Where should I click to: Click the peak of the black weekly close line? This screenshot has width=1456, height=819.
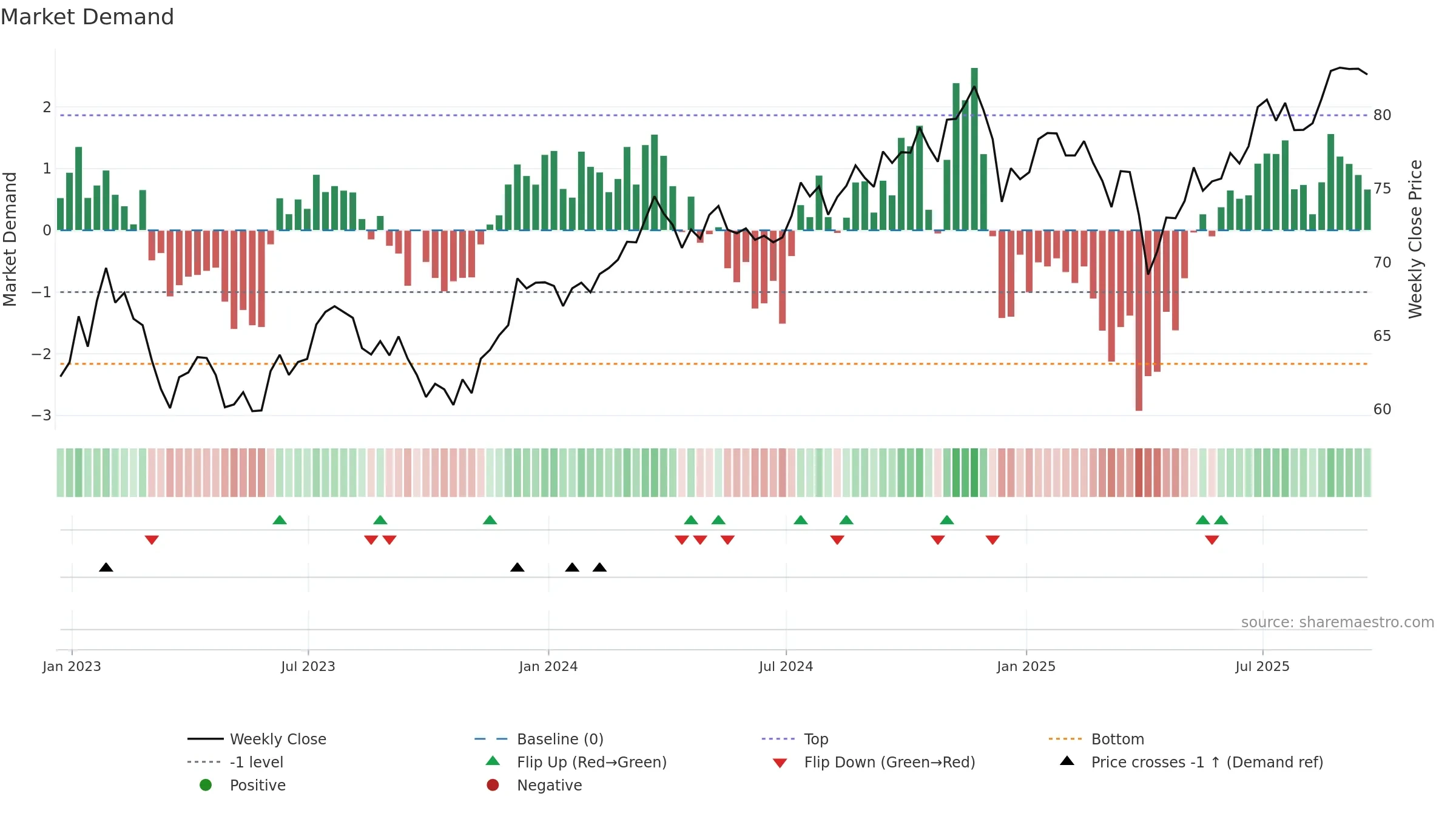[x=1340, y=68]
